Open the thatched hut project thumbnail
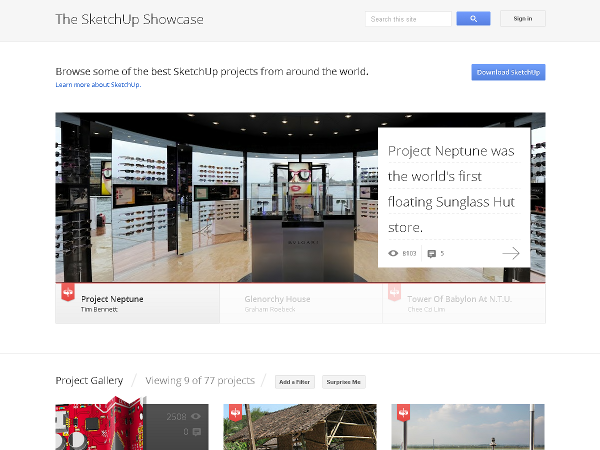The width and height of the screenshot is (600, 450). (300, 427)
